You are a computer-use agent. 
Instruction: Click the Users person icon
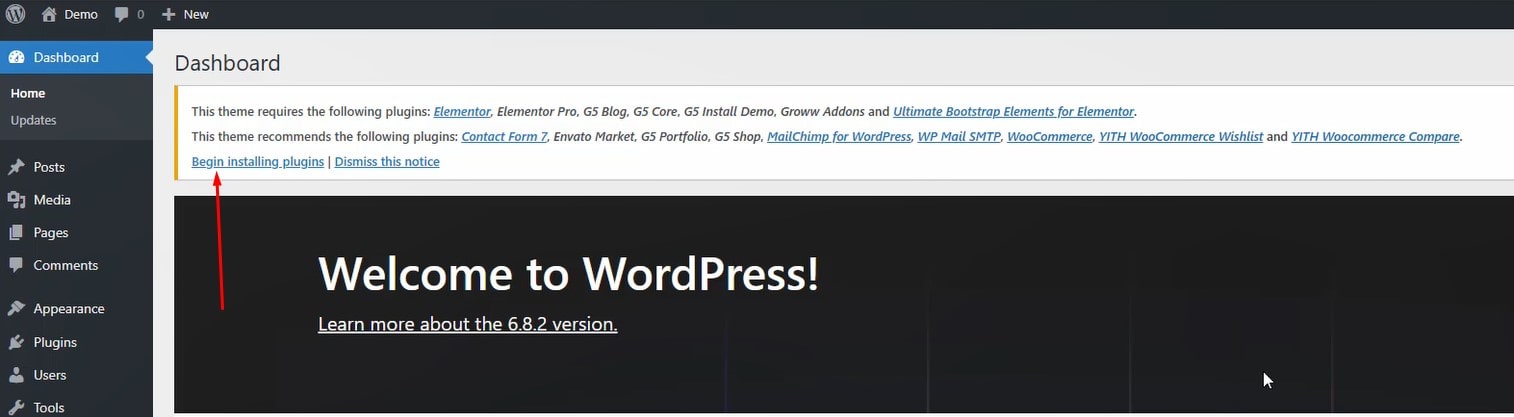[x=16, y=375]
